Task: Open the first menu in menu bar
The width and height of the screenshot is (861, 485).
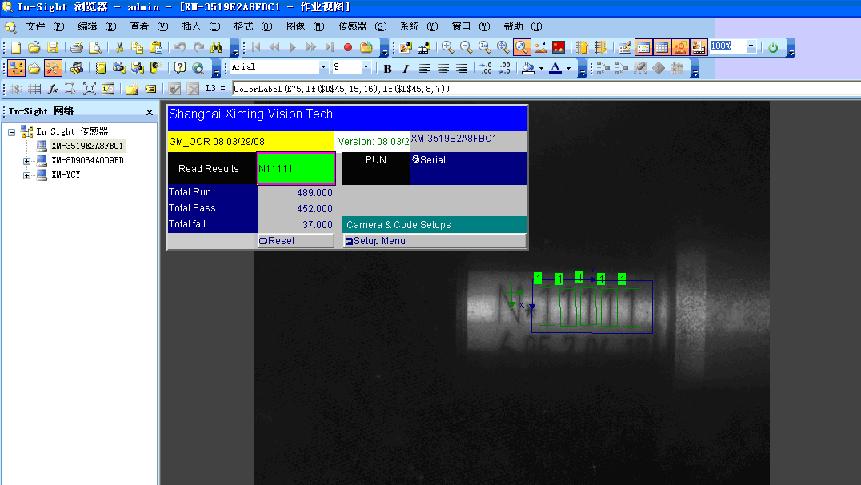Action: tap(35, 25)
